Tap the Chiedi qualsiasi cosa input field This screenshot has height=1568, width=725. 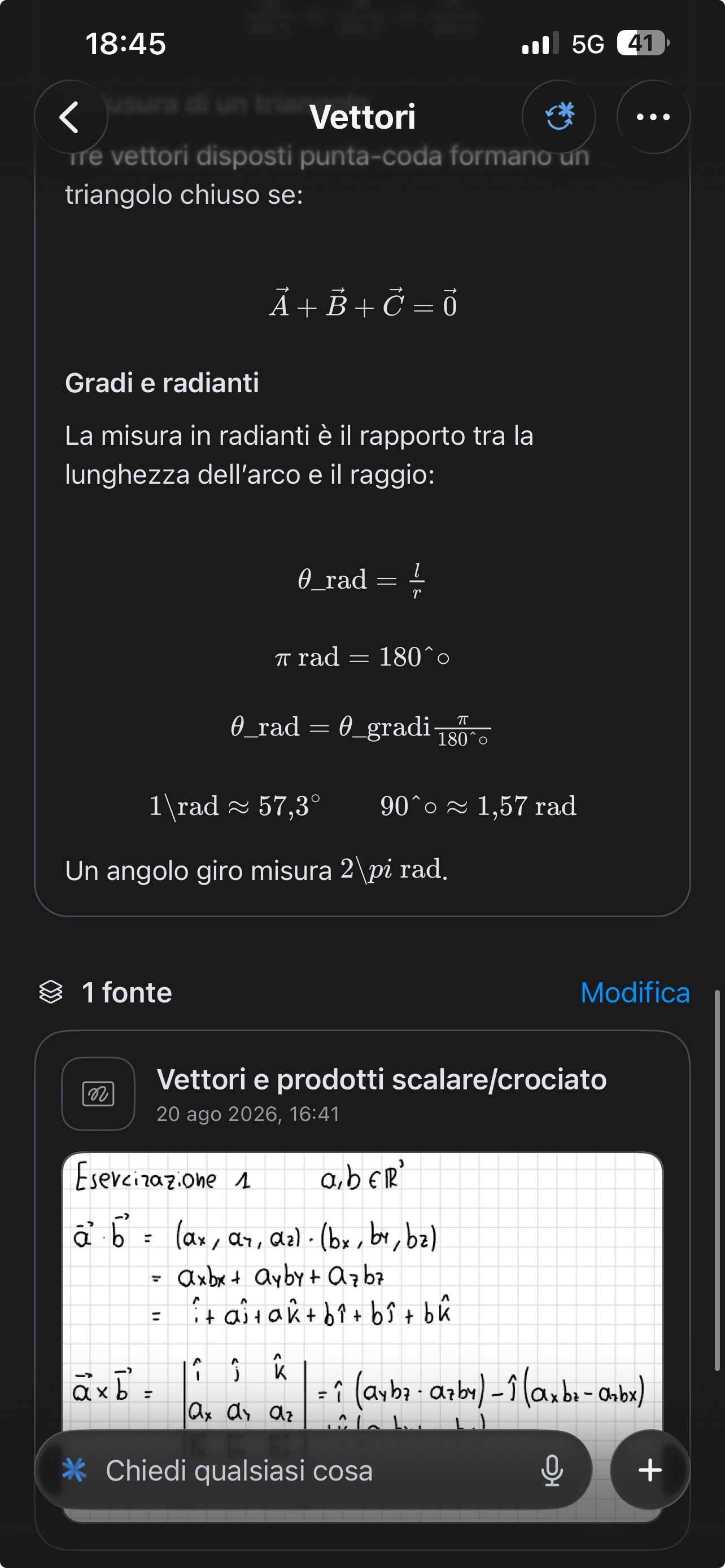point(313,1470)
